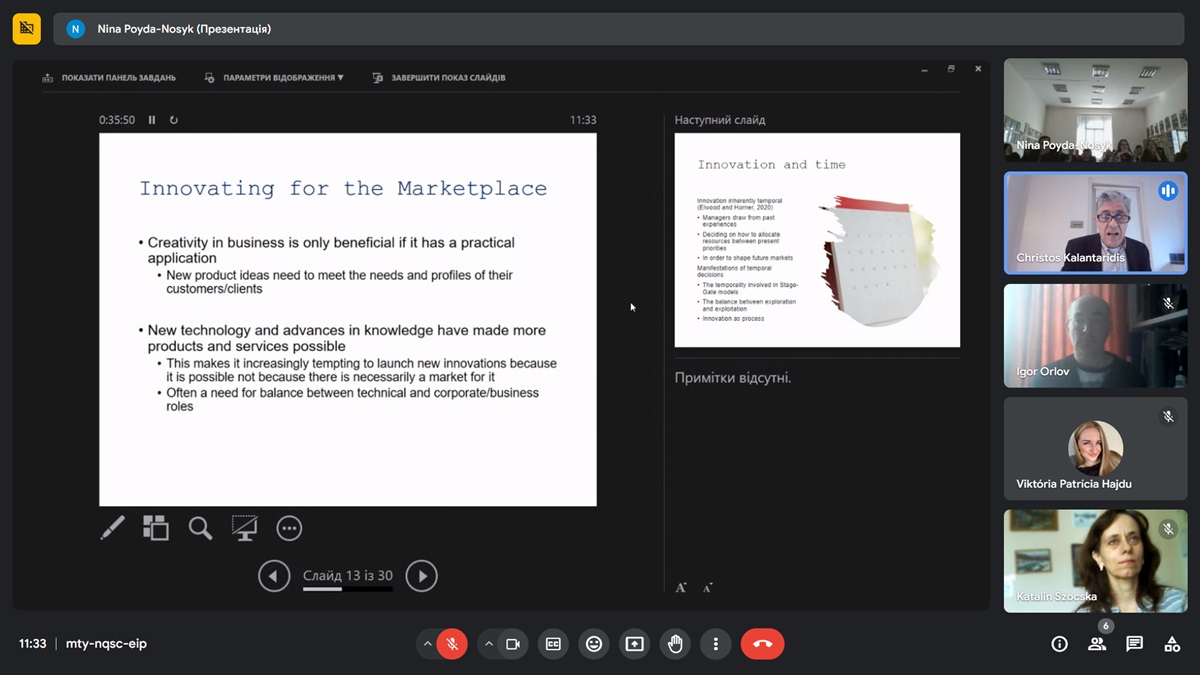The height and width of the screenshot is (675, 1200).
Task: Advance to the next slide arrow
Action: 421,576
